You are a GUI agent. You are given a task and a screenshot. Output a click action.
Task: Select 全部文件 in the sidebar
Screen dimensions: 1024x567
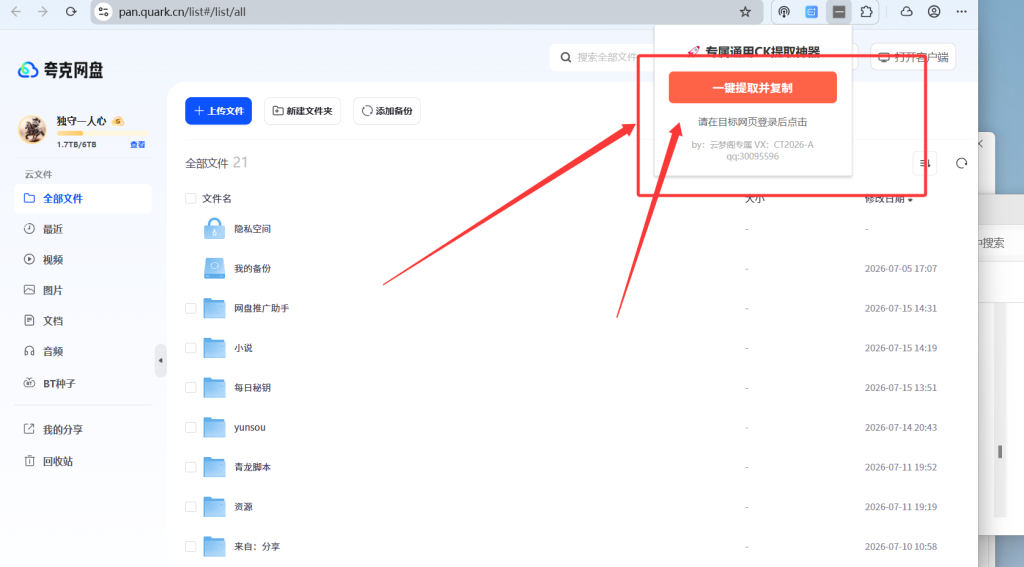pos(83,199)
